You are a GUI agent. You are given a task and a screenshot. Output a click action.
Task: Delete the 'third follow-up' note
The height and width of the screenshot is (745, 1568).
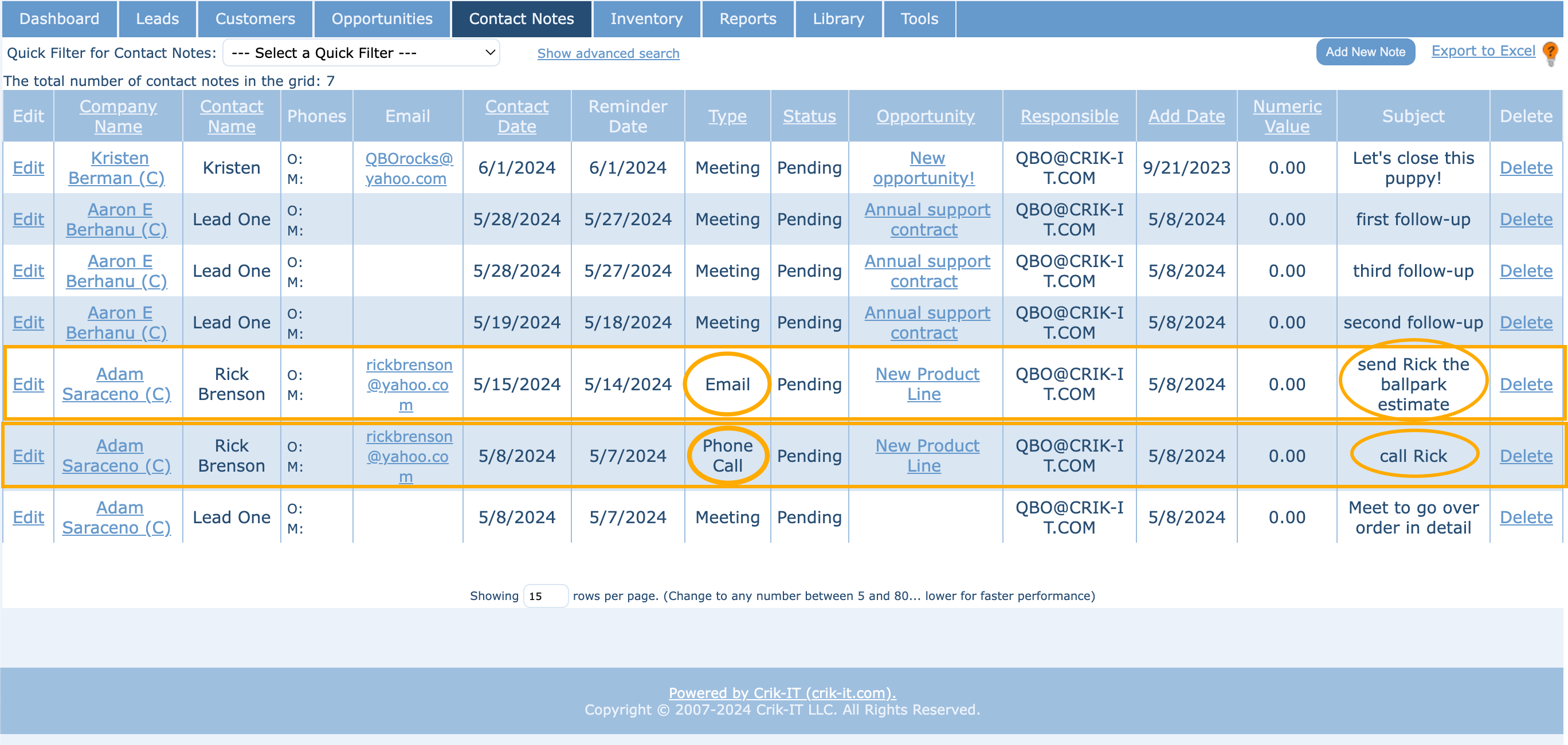tap(1526, 271)
